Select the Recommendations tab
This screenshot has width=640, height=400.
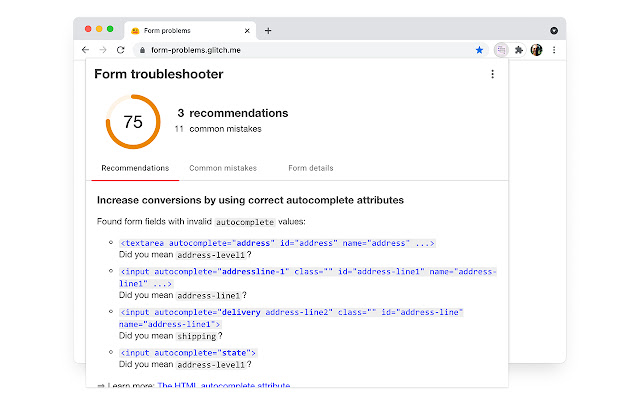pyautogui.click(x=135, y=168)
